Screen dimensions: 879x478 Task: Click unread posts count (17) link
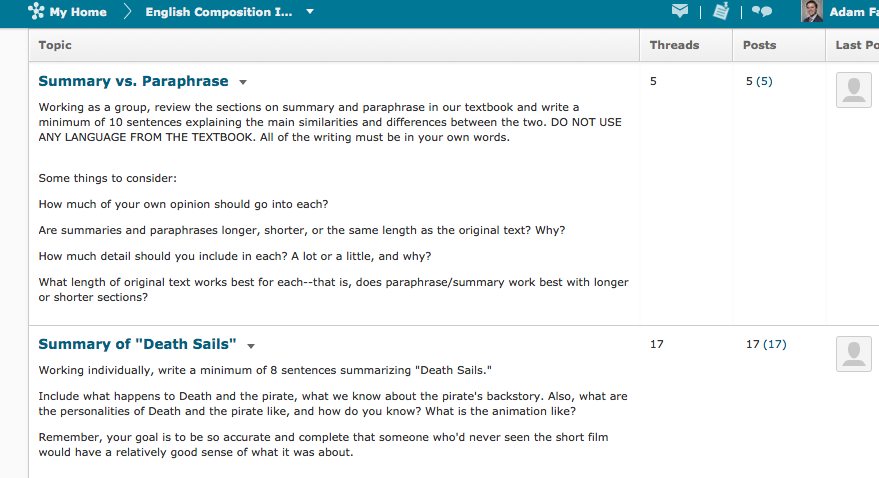[x=774, y=344]
